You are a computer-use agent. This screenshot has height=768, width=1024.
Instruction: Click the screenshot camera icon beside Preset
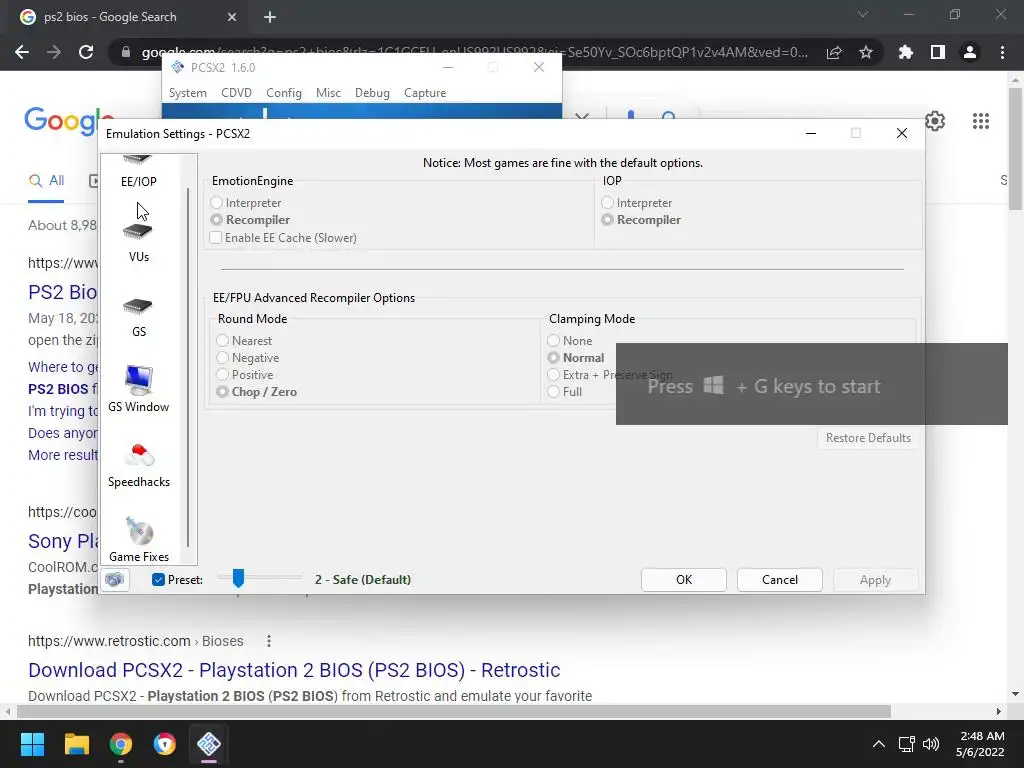114,579
